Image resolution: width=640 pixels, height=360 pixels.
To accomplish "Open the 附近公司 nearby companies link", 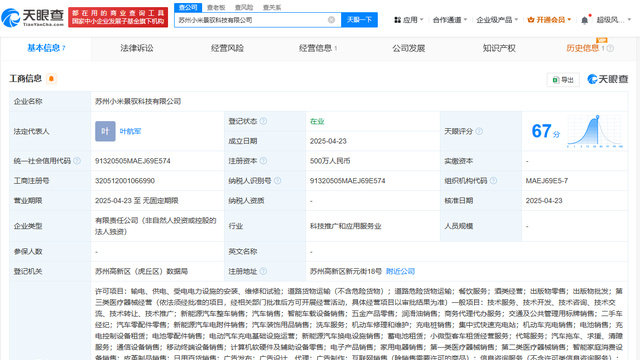I will coord(400,271).
